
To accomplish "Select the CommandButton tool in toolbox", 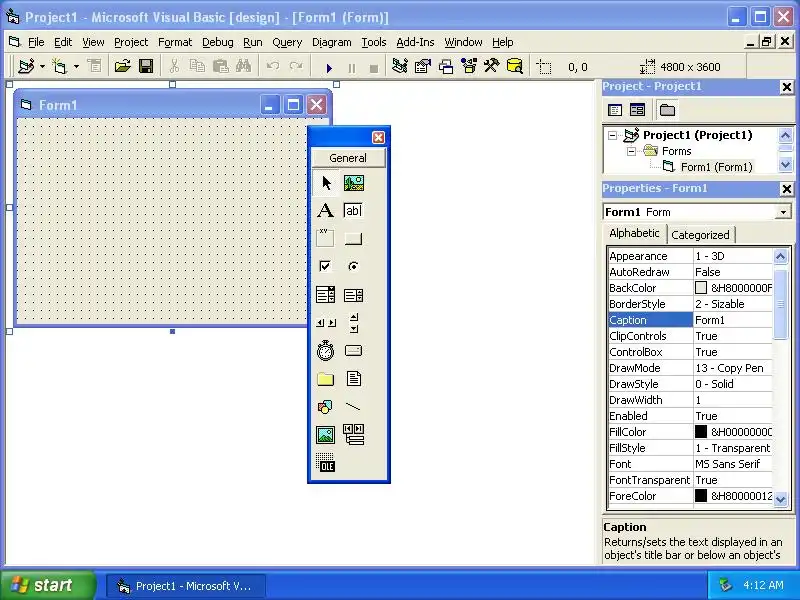I will [x=354, y=238].
